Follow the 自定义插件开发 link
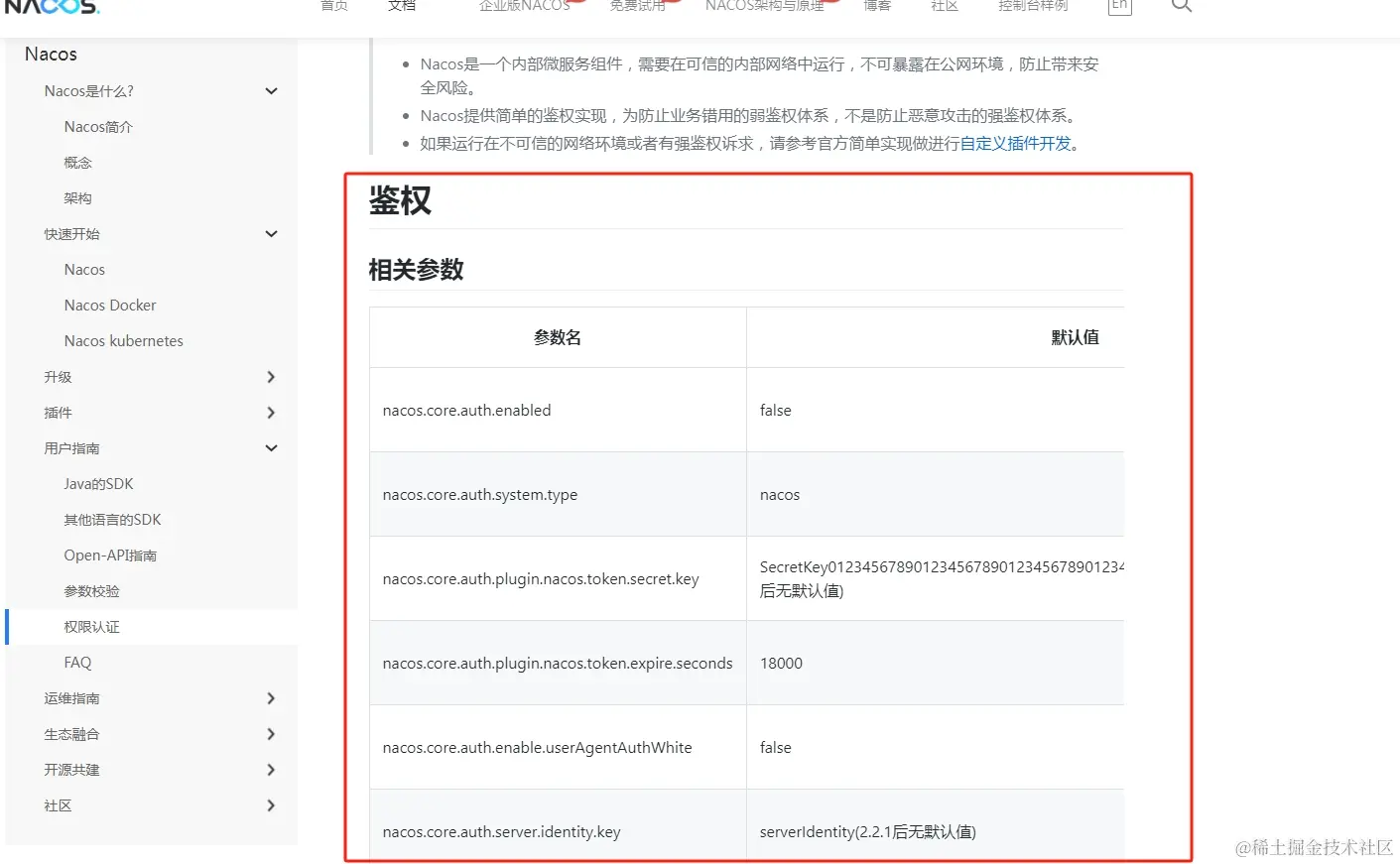1400x864 pixels. pyautogui.click(x=1015, y=144)
